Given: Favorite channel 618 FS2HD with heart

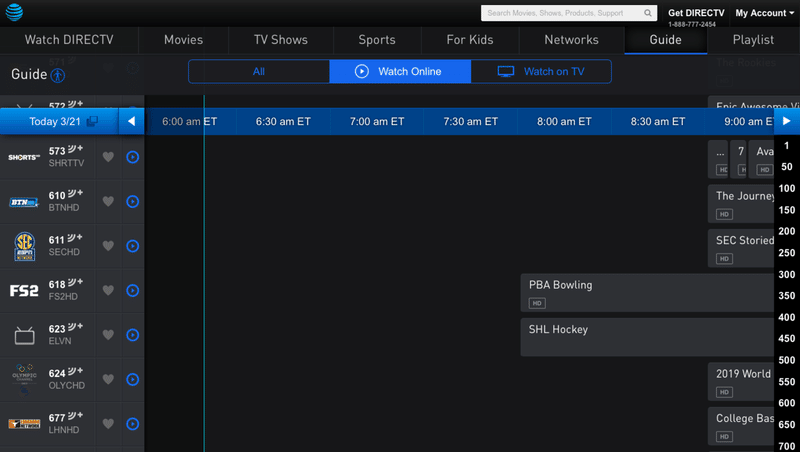Looking at the screenshot, I should click(x=108, y=290).
